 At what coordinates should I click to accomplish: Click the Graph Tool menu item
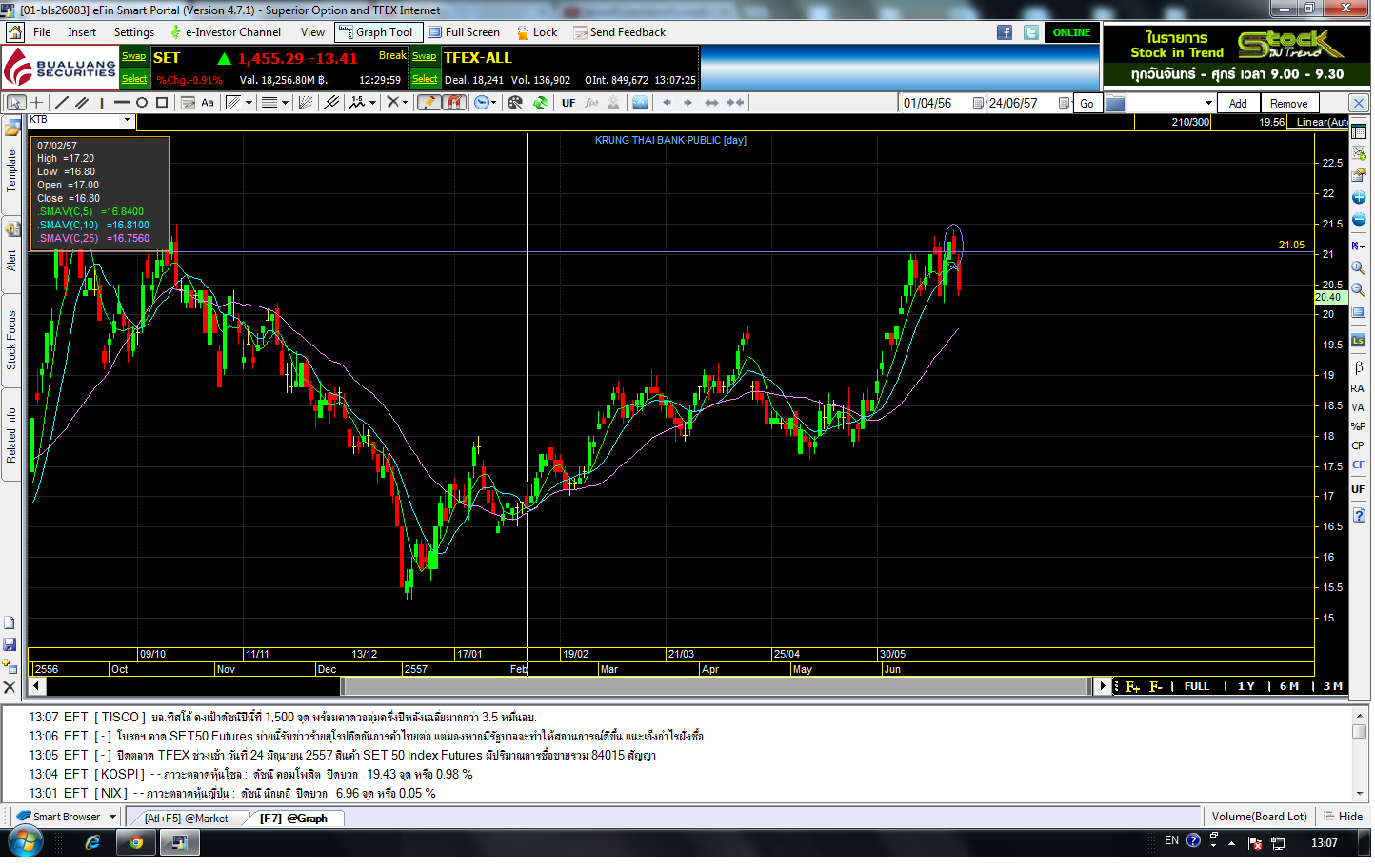[377, 32]
